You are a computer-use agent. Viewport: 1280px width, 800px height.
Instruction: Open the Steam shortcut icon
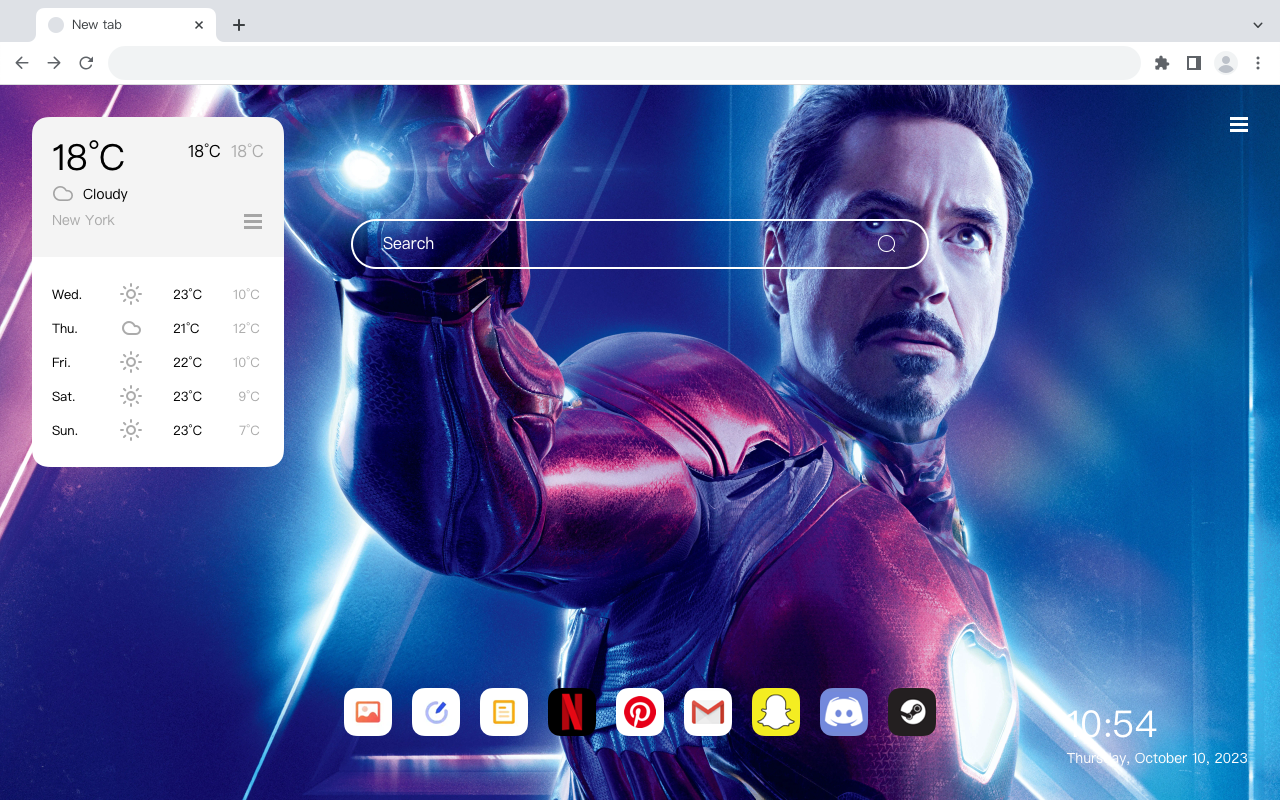pos(912,712)
